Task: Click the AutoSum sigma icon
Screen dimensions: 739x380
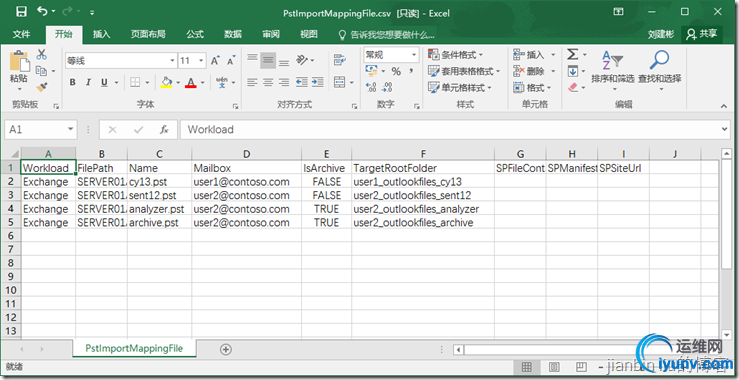Action: (572, 55)
